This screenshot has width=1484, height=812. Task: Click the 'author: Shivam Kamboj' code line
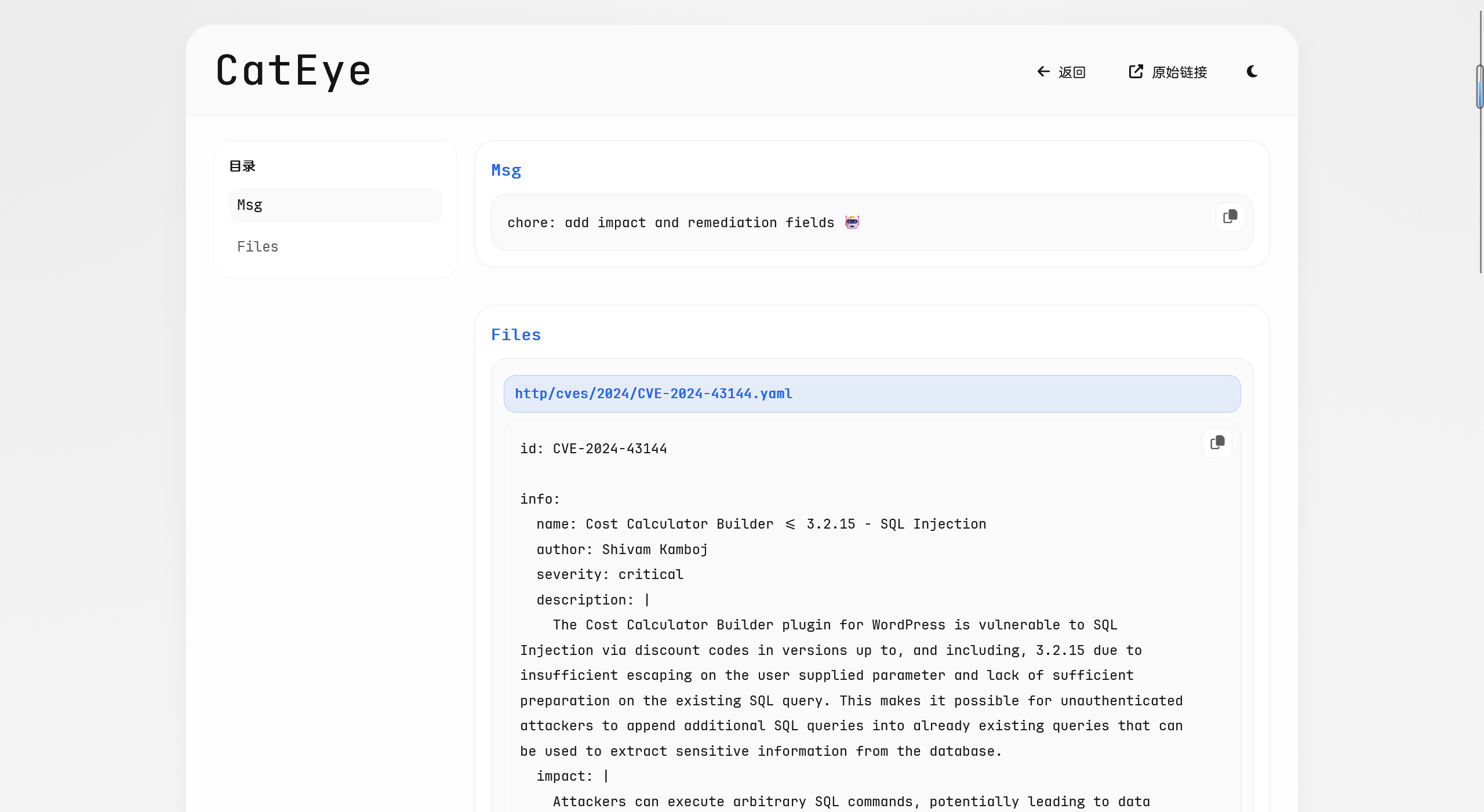point(622,549)
